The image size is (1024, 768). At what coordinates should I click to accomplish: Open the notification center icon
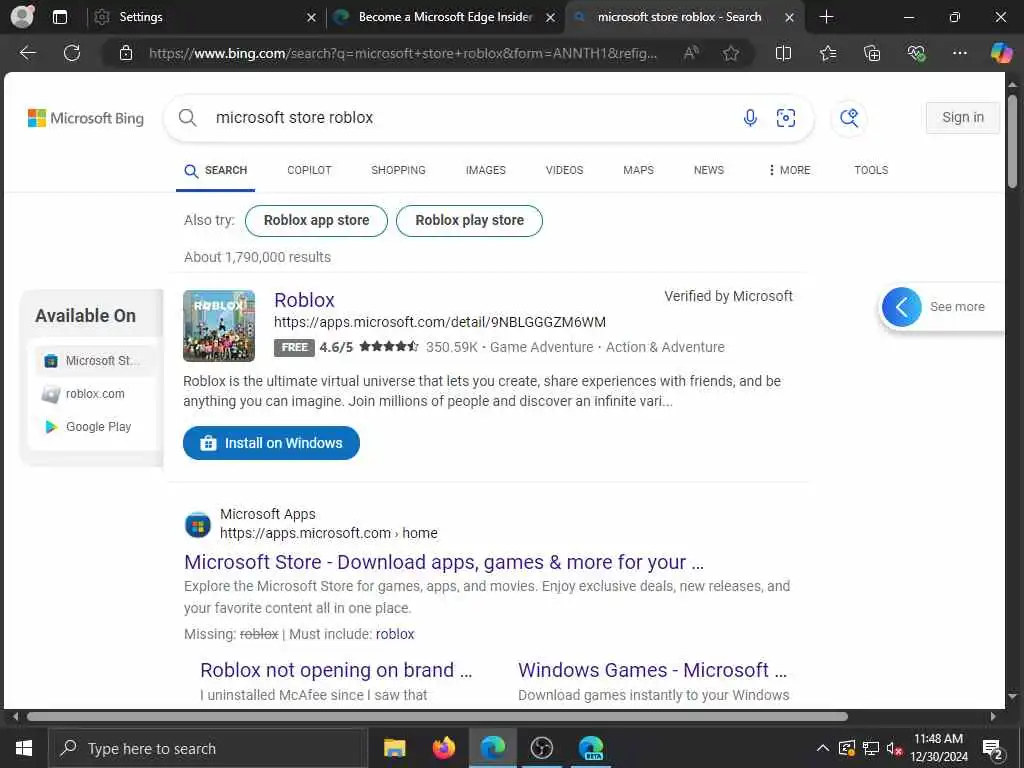(x=993, y=749)
